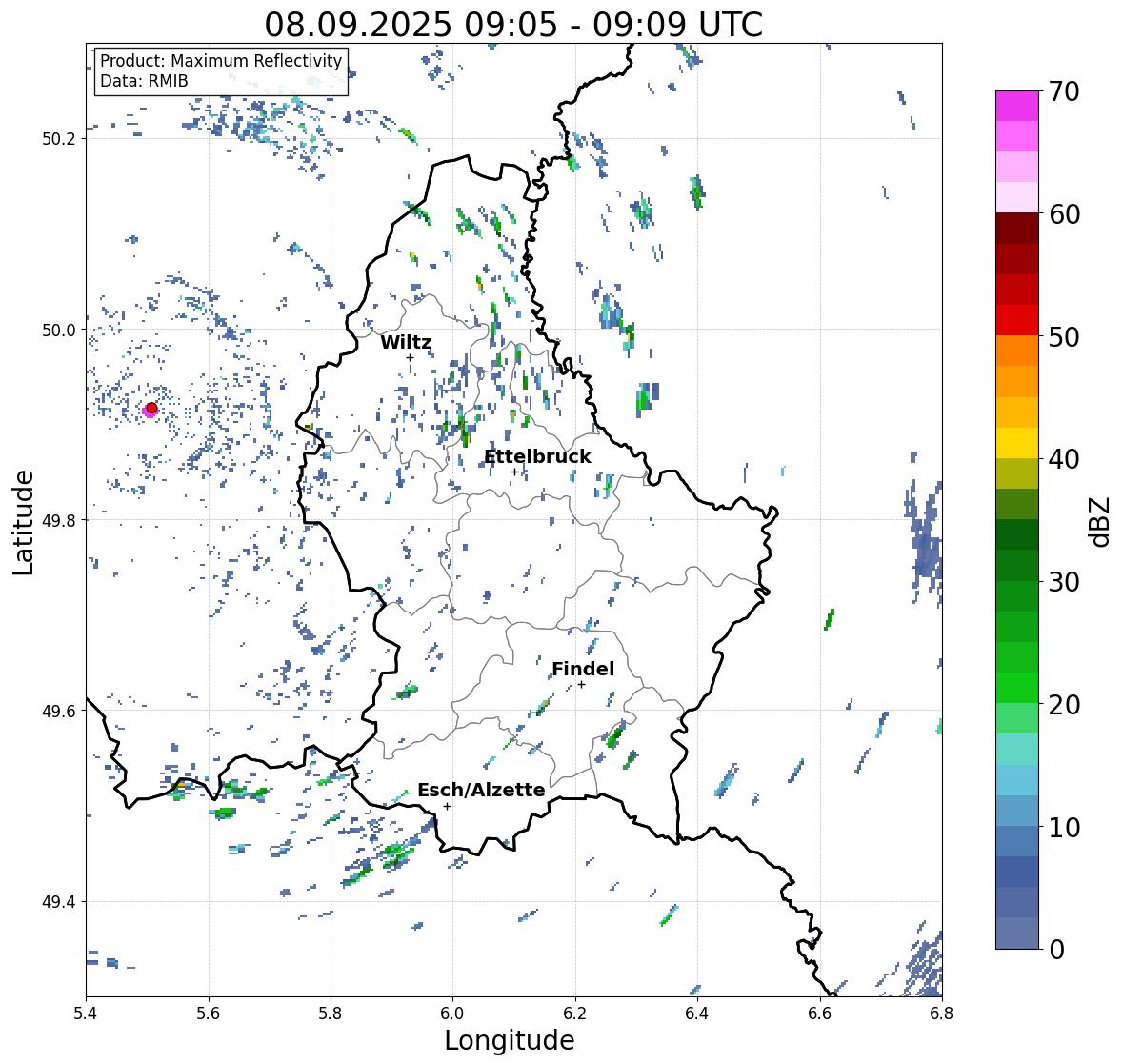This screenshot has width=1123, height=1064.
Task: Click the Wiltz city label
Action: 406,342
